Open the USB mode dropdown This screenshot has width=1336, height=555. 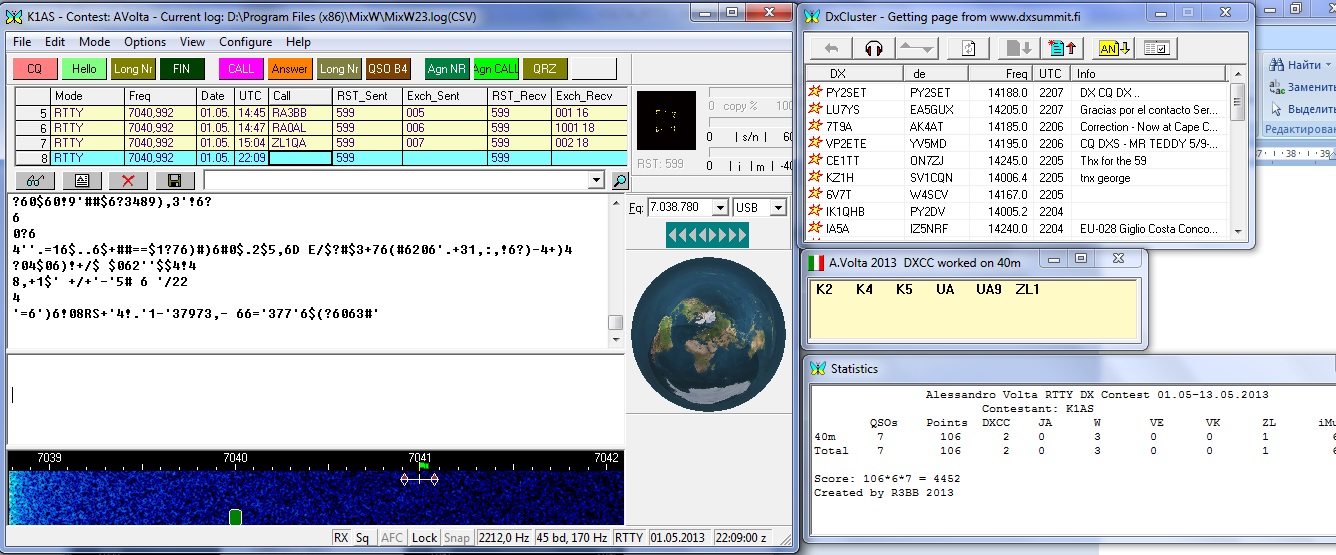coord(778,208)
